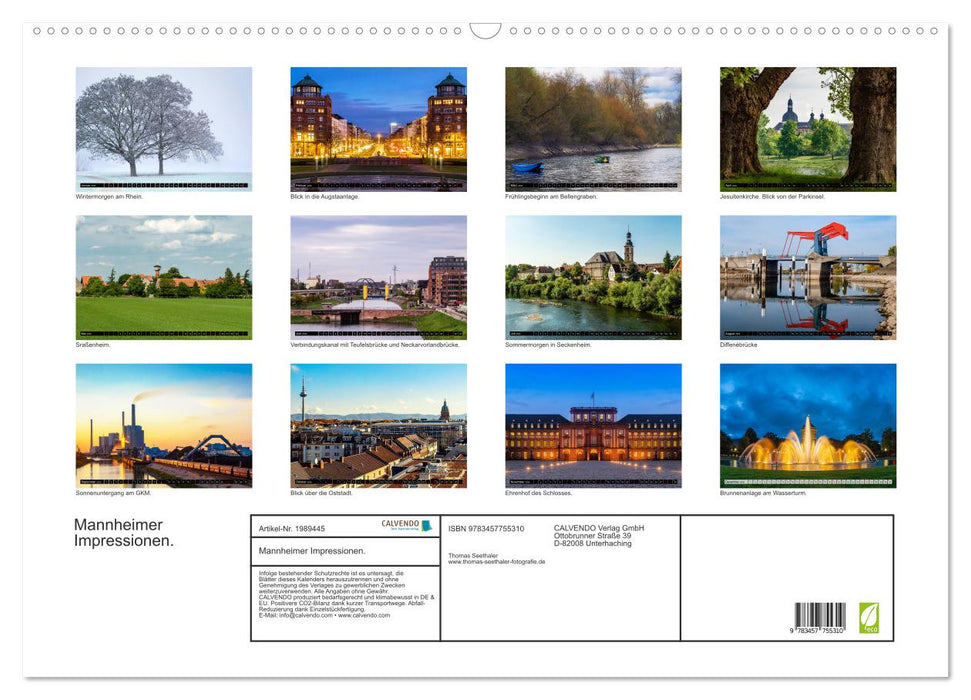
Task: Select the Straßenheim landscape thumbnail
Action: 163,274
